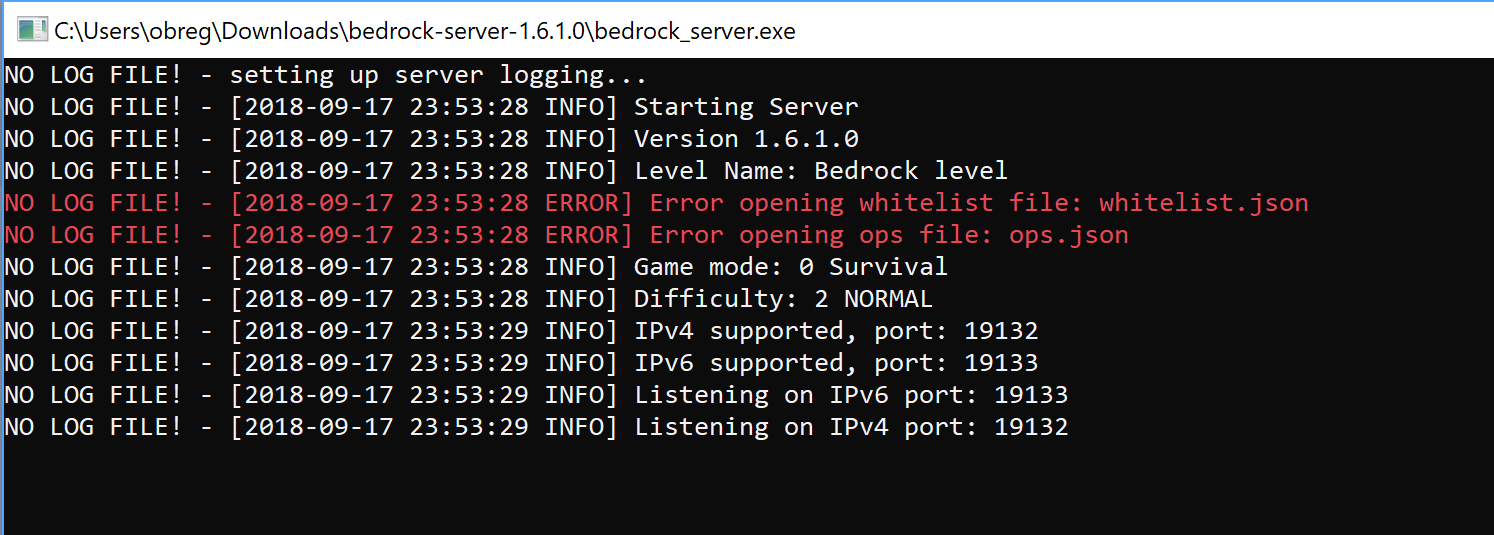Click the timestamp on the last log line
Image resolution: width=1494 pixels, height=535 pixels.
coord(386,427)
